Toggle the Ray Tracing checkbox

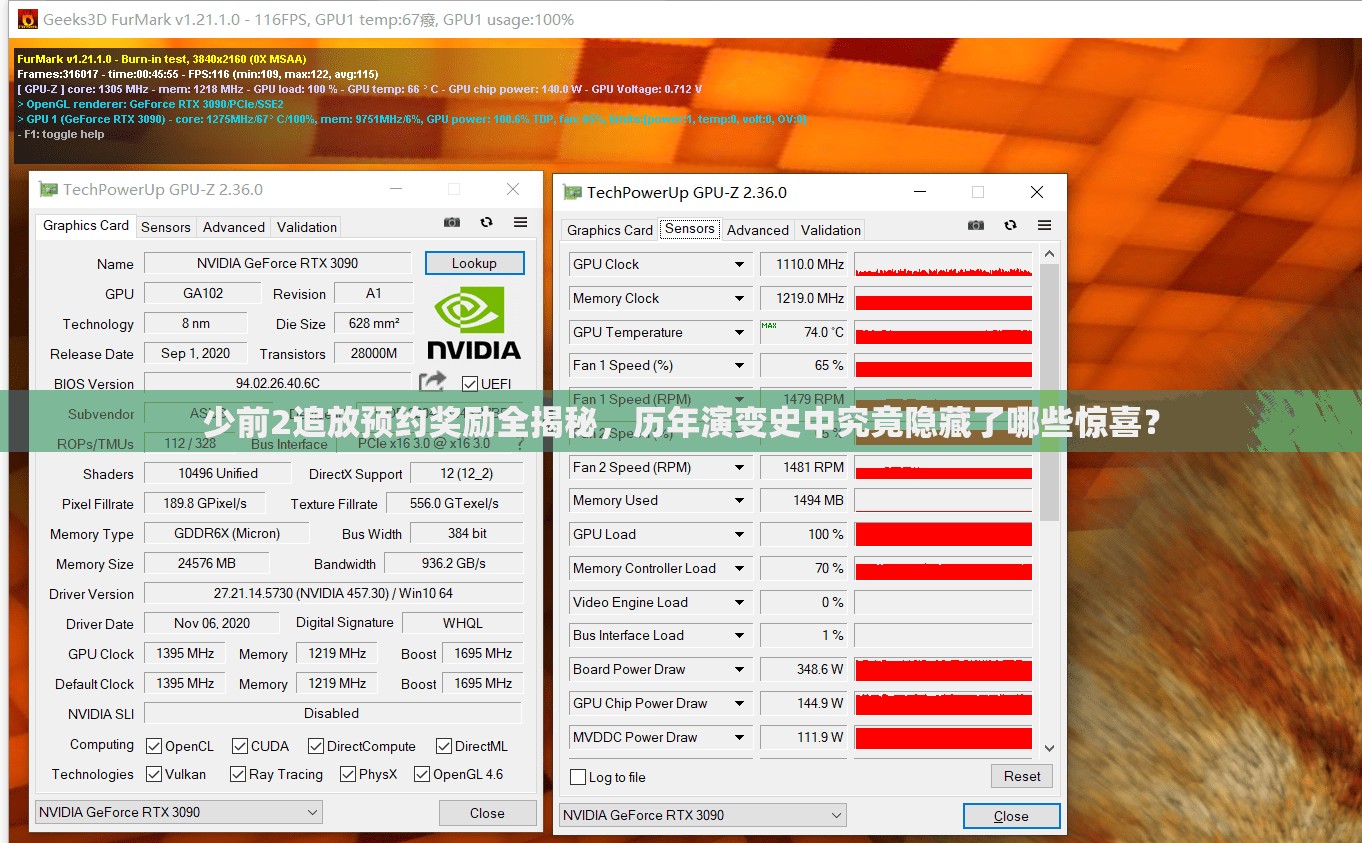click(x=238, y=774)
